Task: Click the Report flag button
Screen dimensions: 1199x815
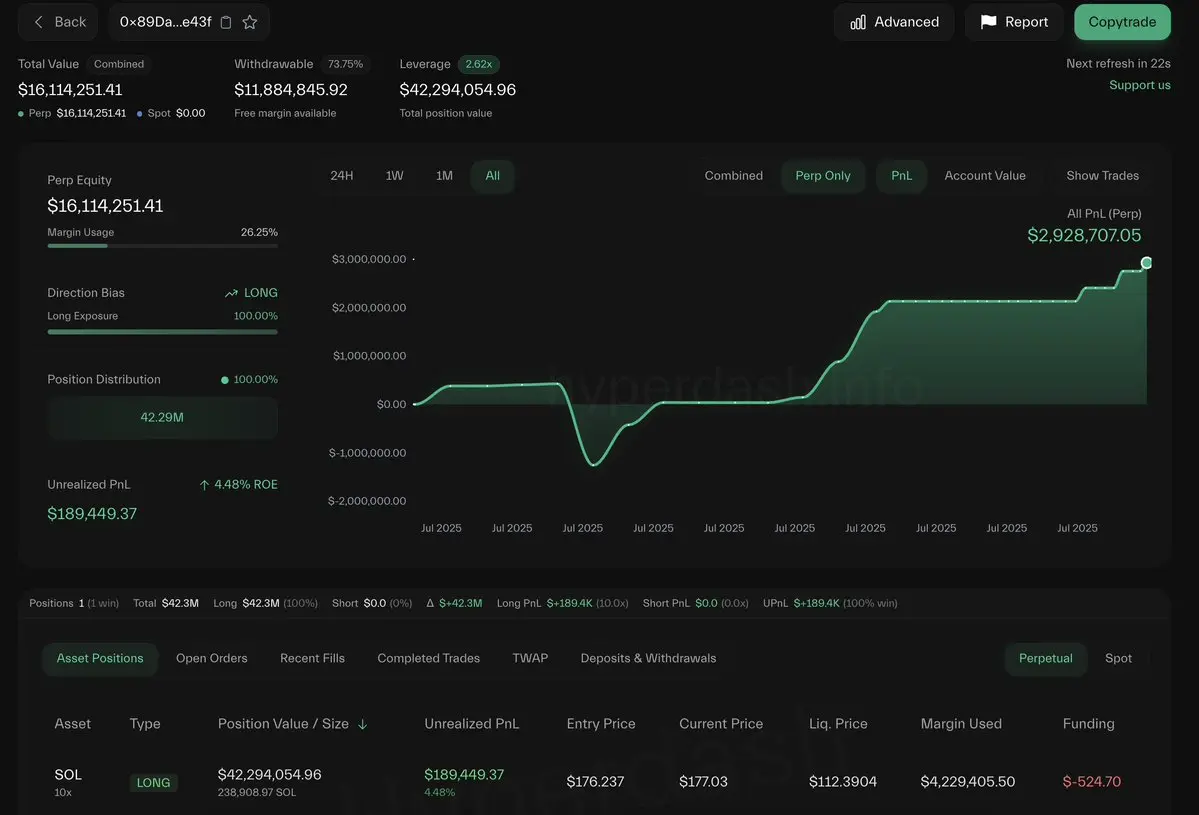Action: tap(1014, 22)
